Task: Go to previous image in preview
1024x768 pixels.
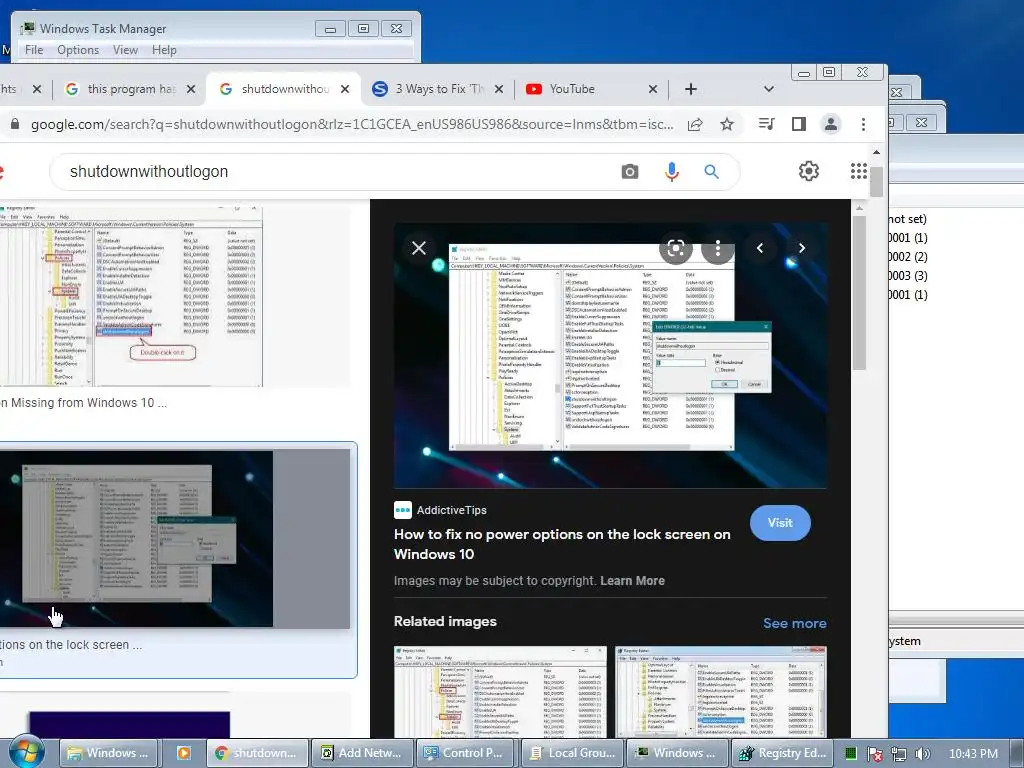Action: coord(760,248)
